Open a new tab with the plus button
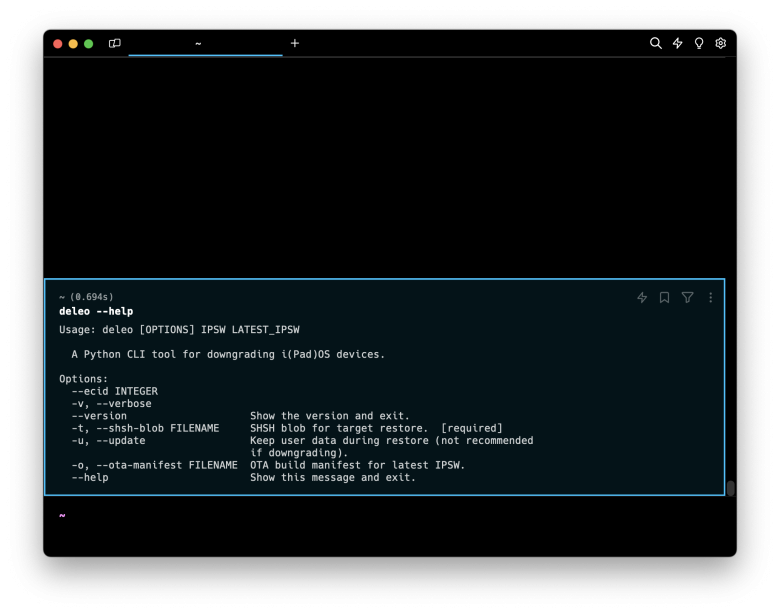 tap(294, 43)
